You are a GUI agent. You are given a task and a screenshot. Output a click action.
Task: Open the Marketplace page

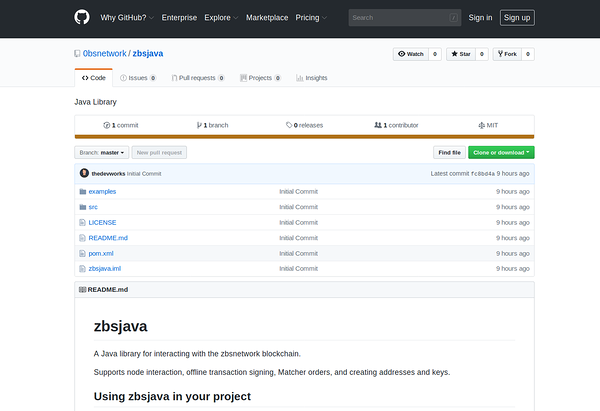coord(267,18)
